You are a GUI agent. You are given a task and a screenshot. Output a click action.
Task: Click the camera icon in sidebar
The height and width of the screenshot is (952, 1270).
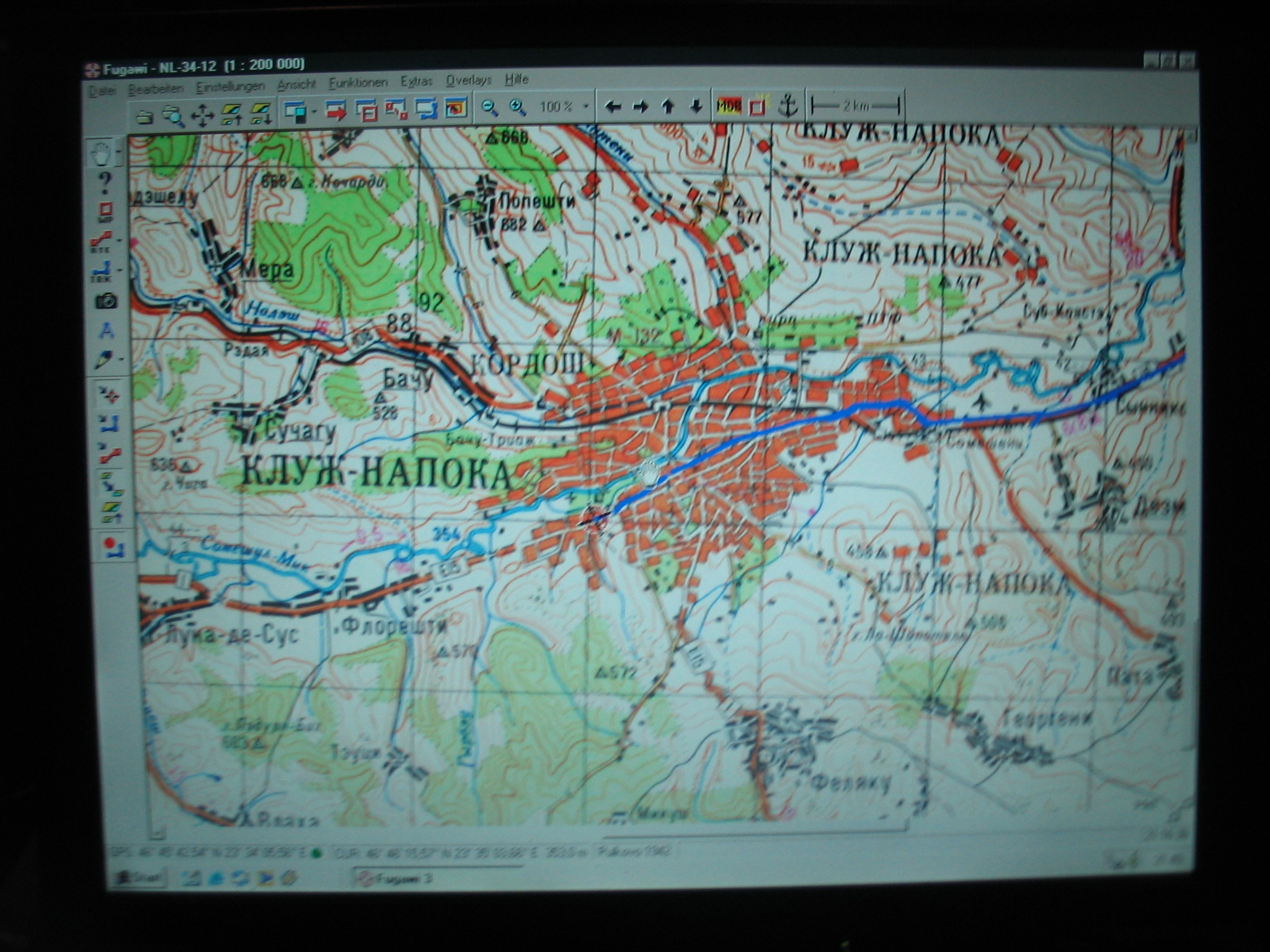tap(106, 301)
